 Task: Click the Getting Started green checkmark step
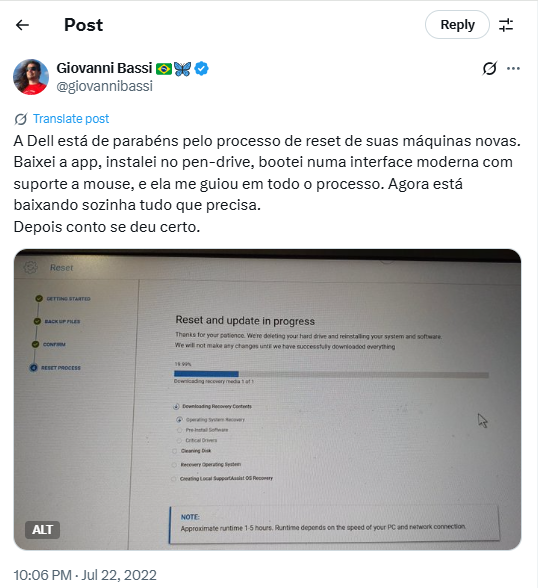39,298
